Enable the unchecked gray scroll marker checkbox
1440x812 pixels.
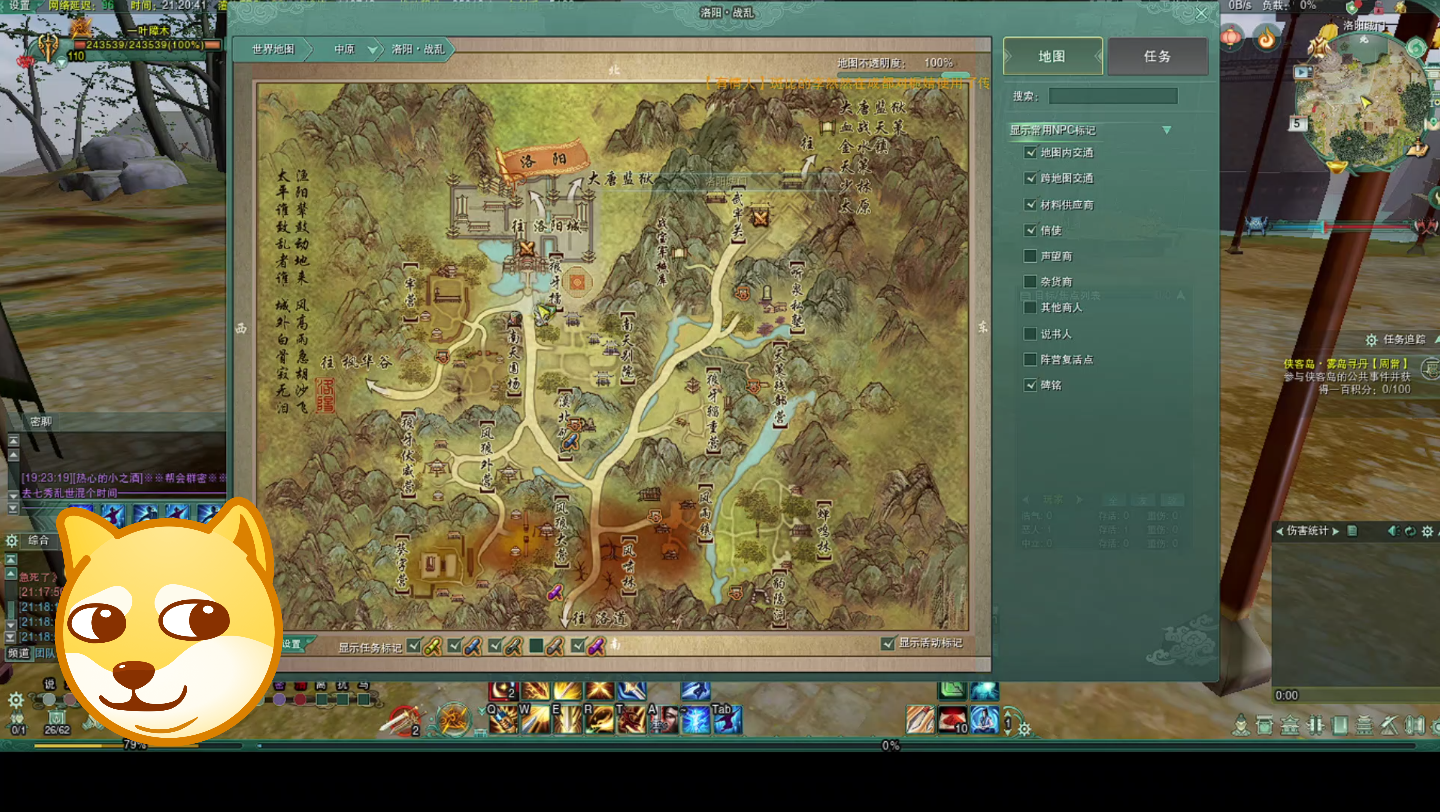[537, 645]
